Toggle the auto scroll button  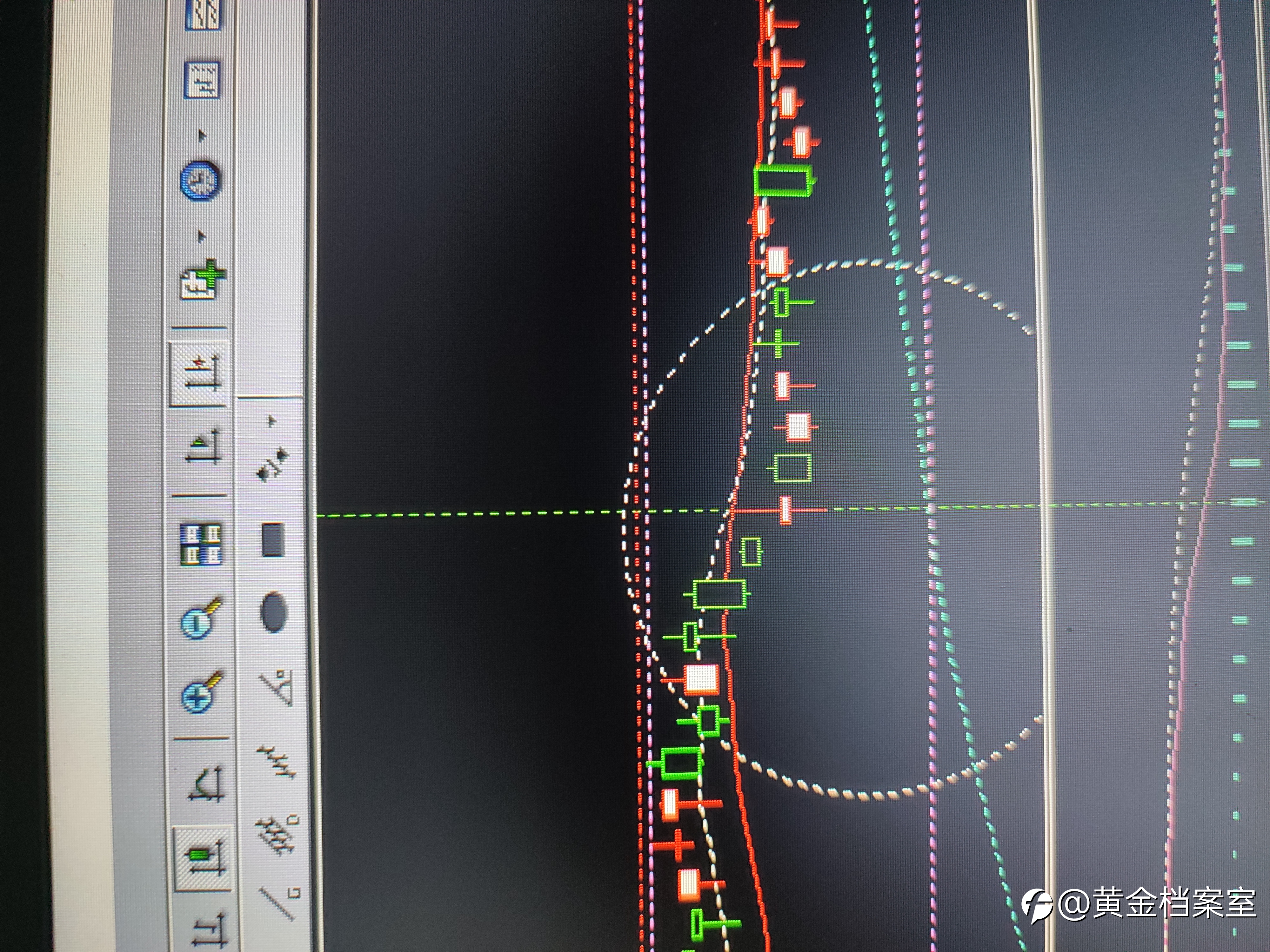[203, 446]
